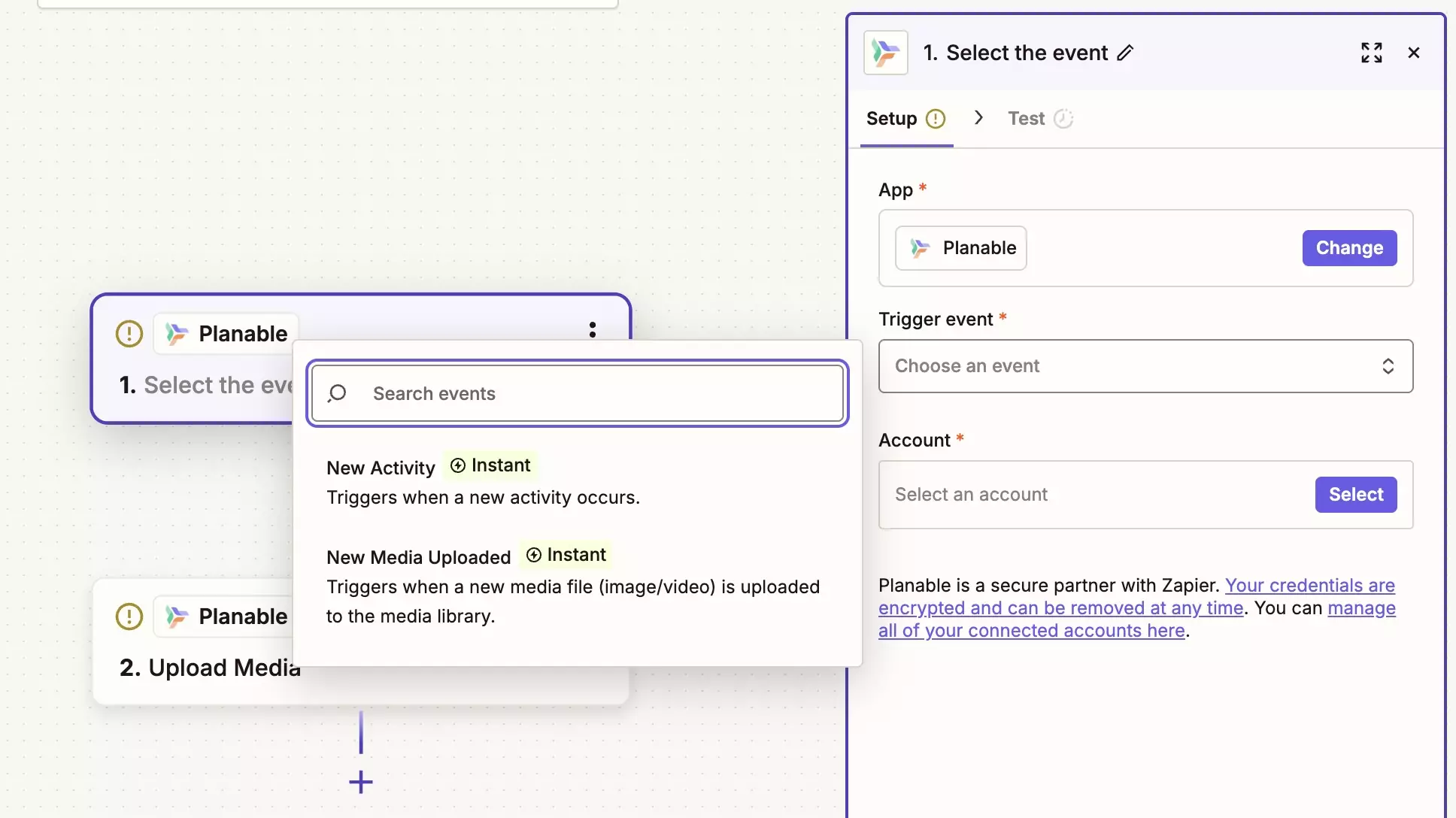Click the chevron between Setup and Test

(978, 118)
